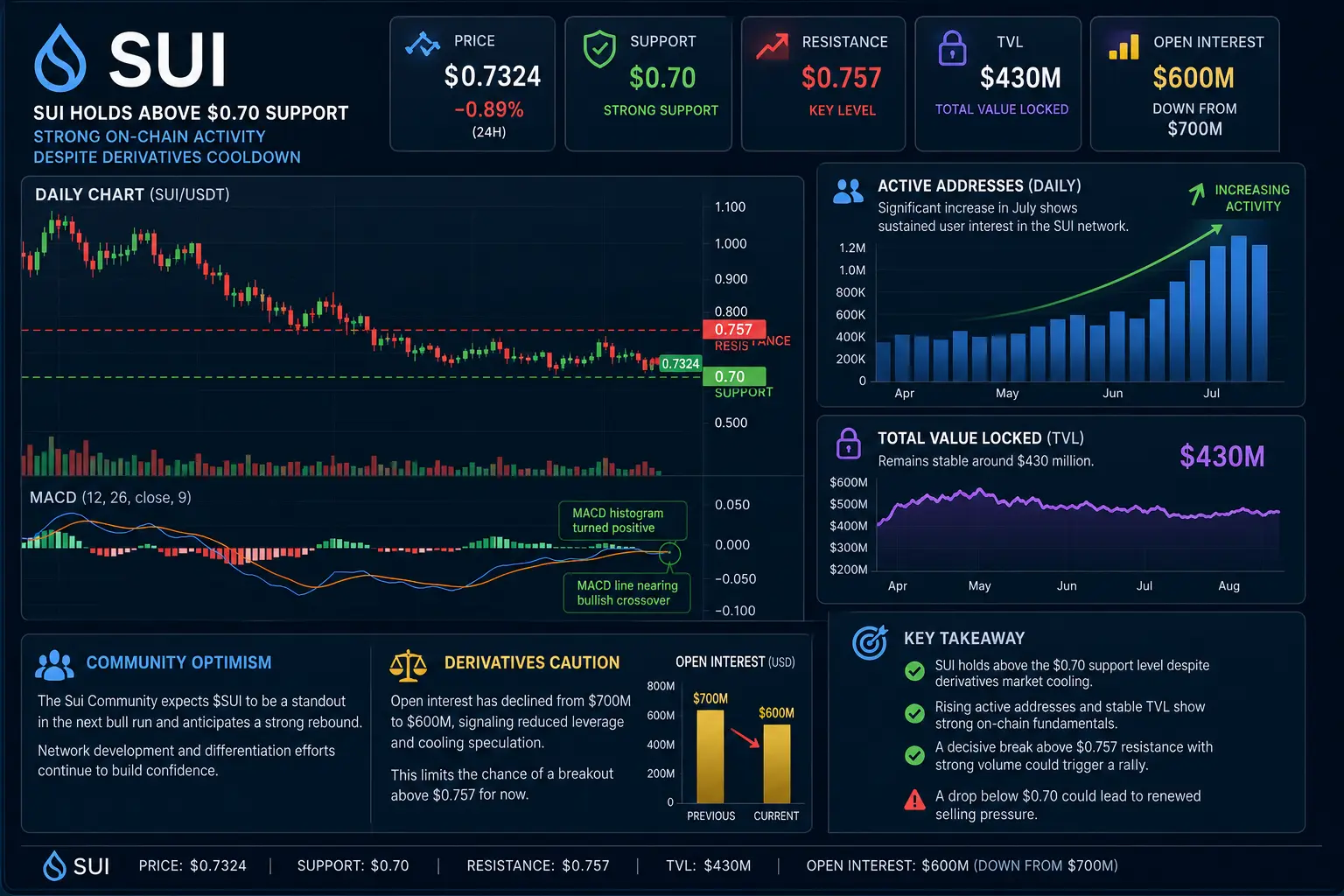This screenshot has width=1344, height=896.
Task: Click the check icon beside 'SUI holds above the $0.70'
Action: [x=914, y=671]
